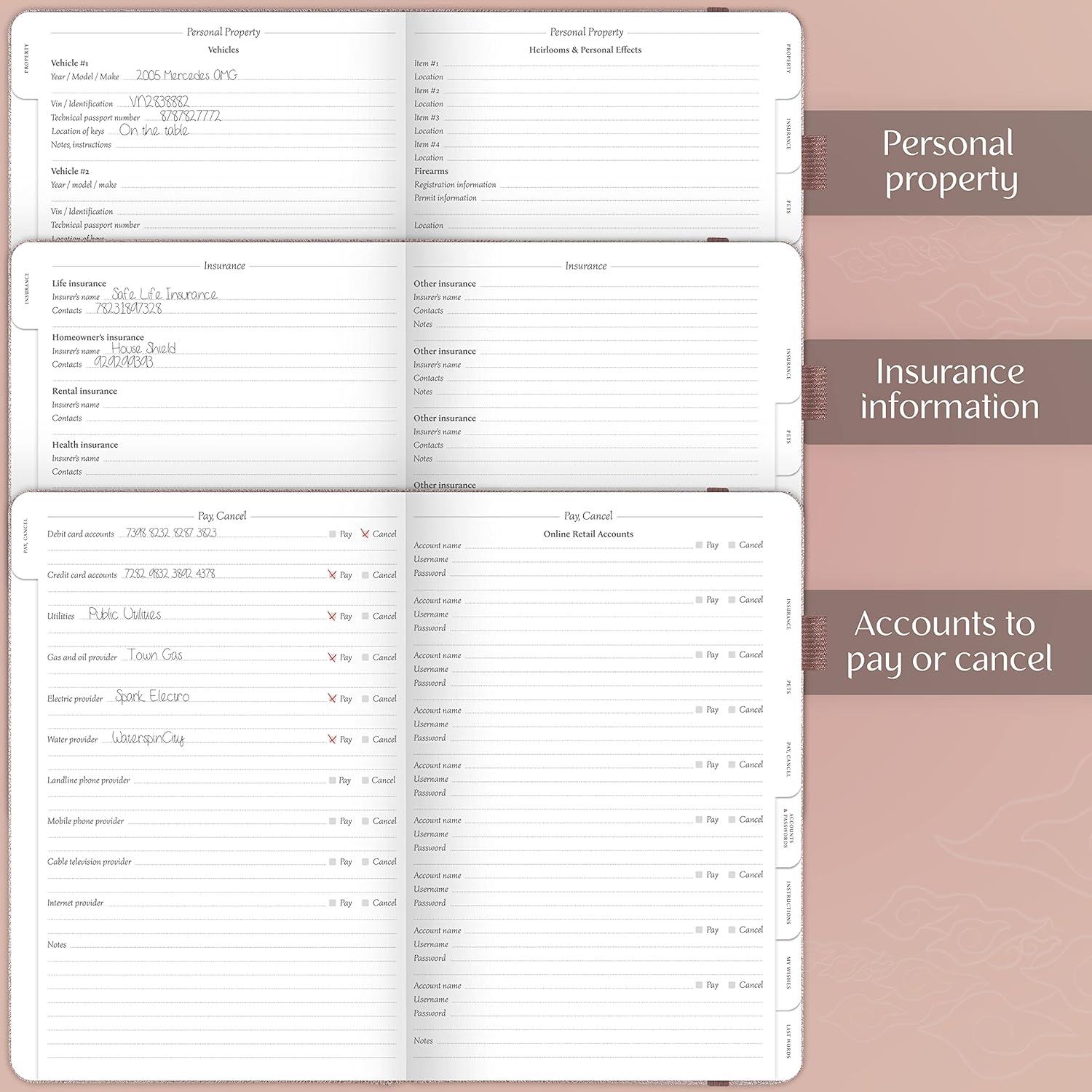
Task: Tick Pay for Mobile phone provider
Action: (x=332, y=820)
